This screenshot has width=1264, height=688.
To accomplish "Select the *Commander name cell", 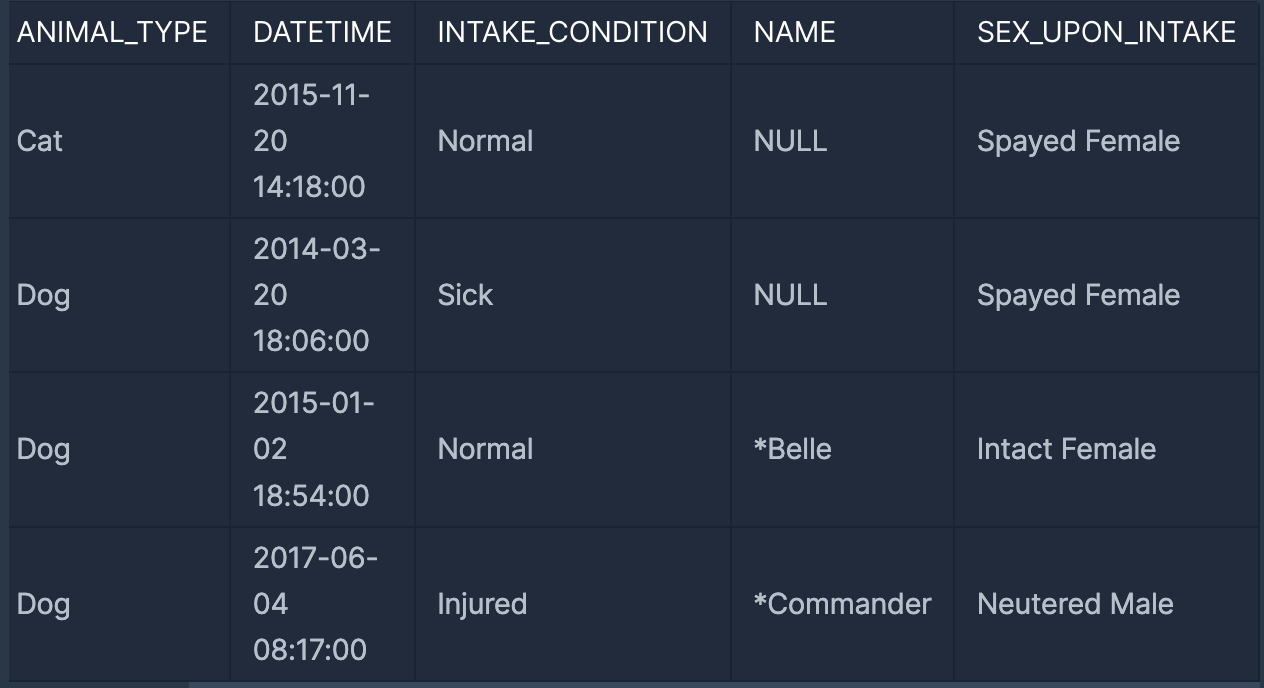I will click(x=842, y=604).
